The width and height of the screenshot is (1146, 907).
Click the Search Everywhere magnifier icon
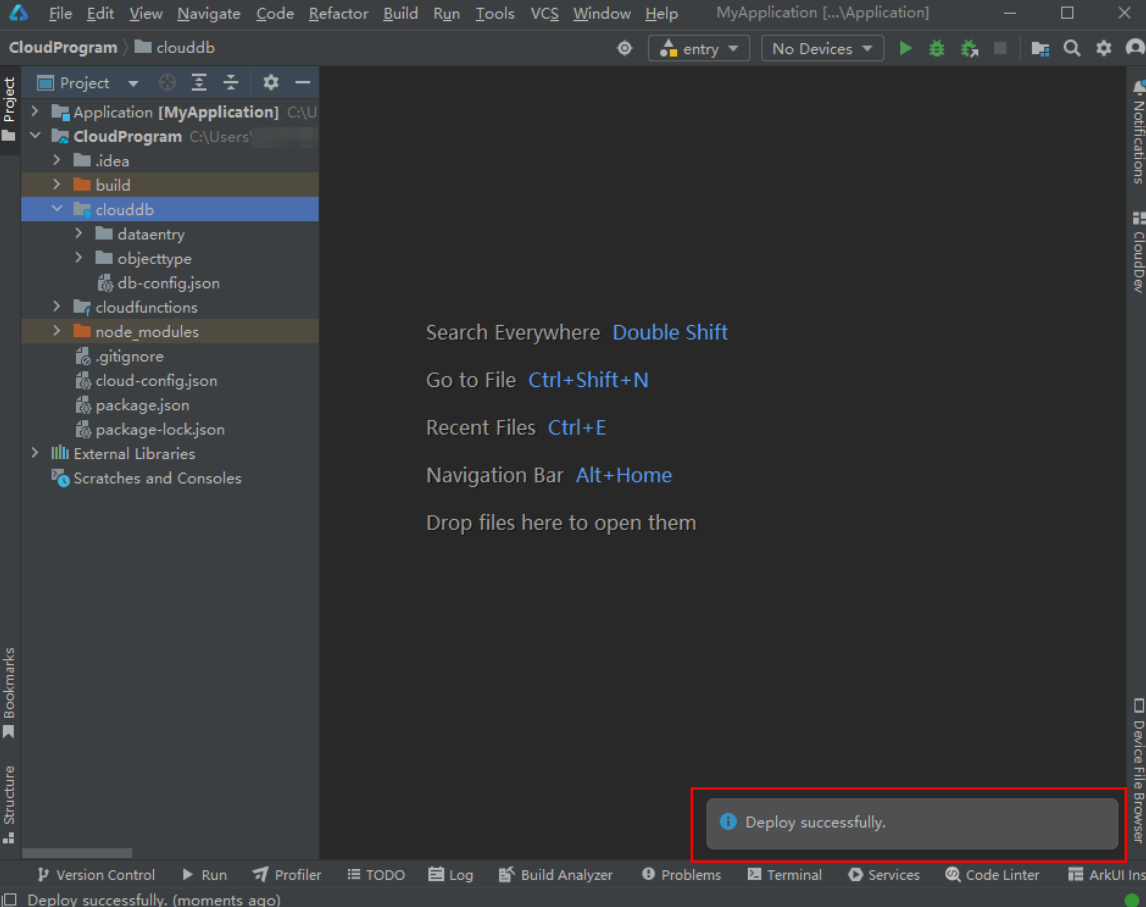point(1071,48)
